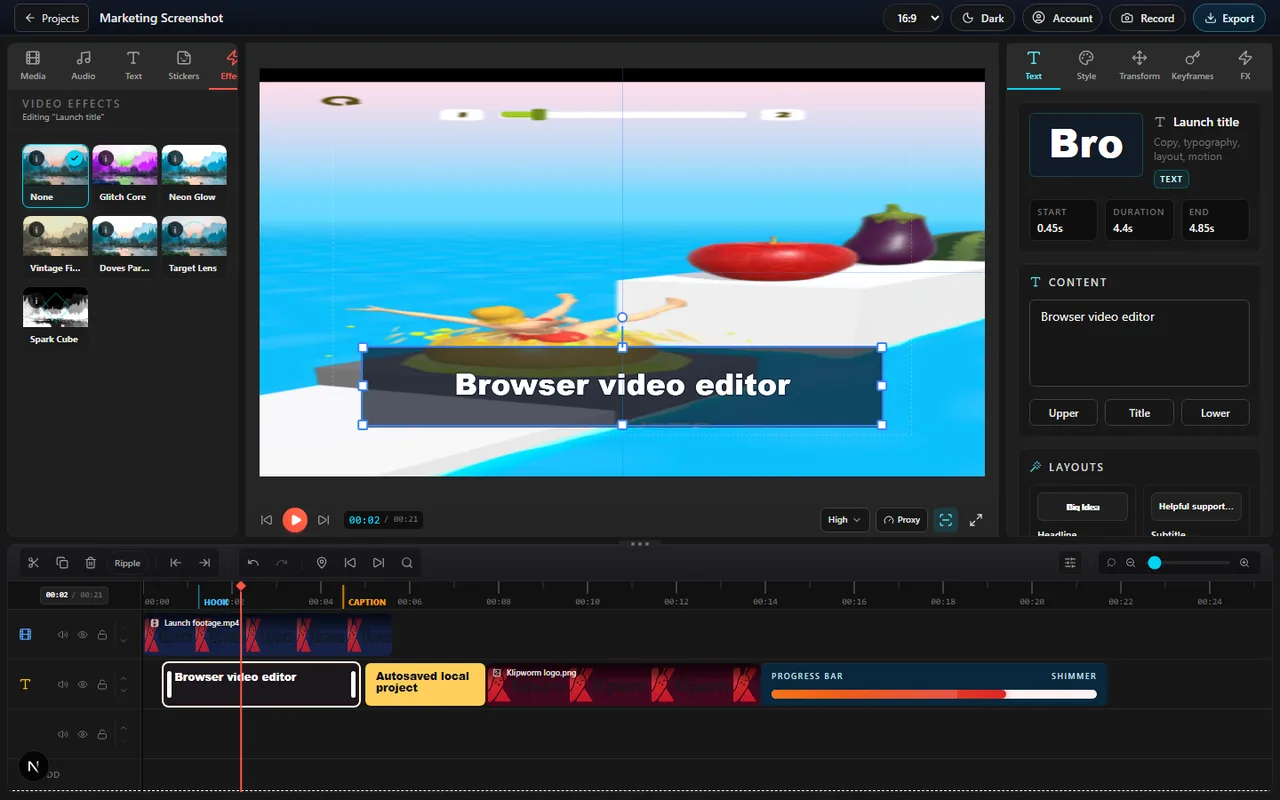Viewport: 1280px width, 800px height.
Task: Open timeline settings sliders icon
Action: [x=1070, y=563]
